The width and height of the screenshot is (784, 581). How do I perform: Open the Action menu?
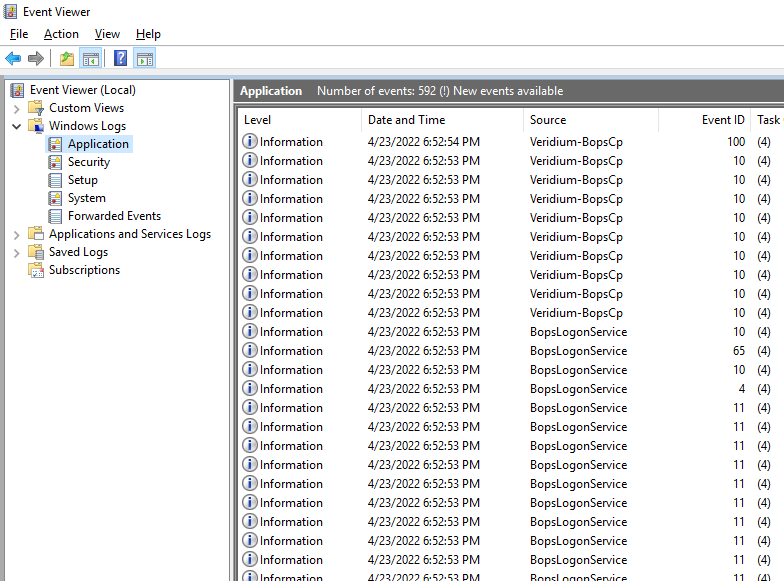[61, 34]
